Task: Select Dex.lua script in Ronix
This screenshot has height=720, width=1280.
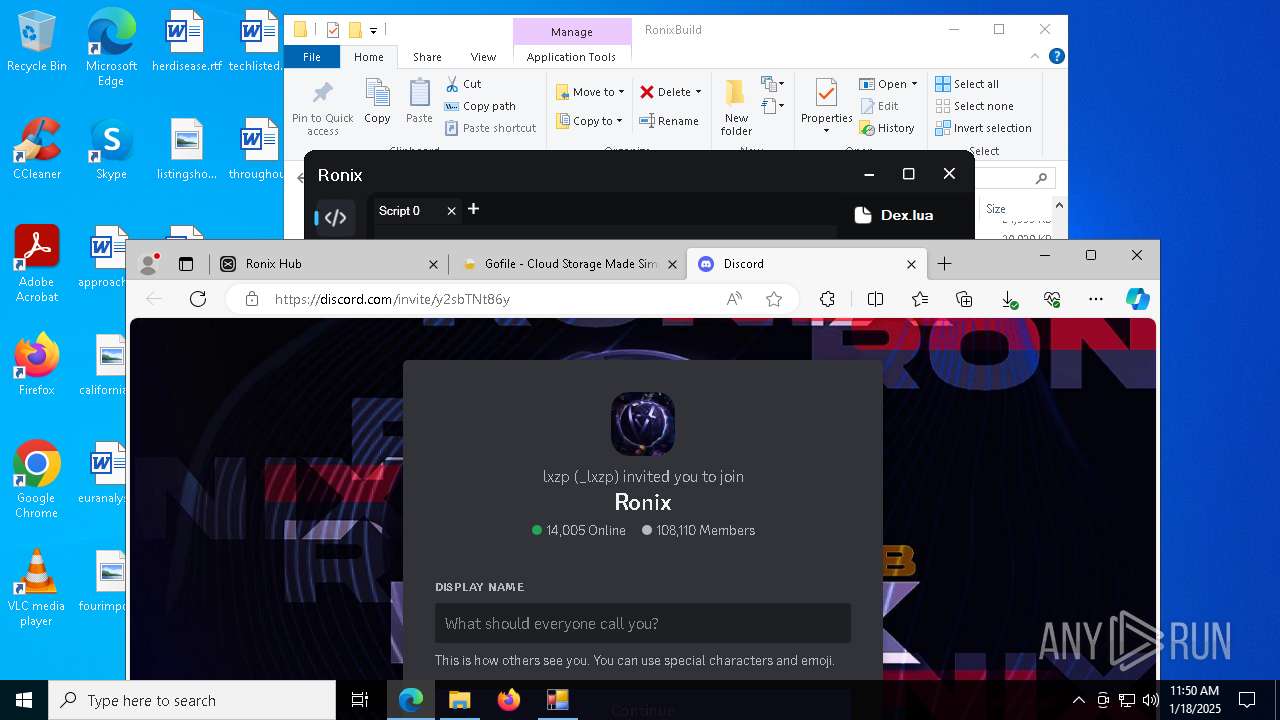Action: click(x=894, y=215)
